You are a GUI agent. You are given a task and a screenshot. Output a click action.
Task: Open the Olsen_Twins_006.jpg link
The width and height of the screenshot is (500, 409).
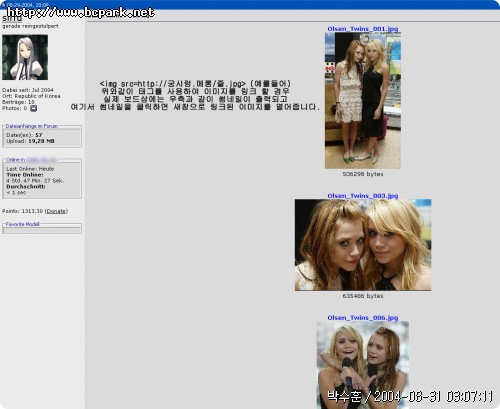(x=363, y=318)
